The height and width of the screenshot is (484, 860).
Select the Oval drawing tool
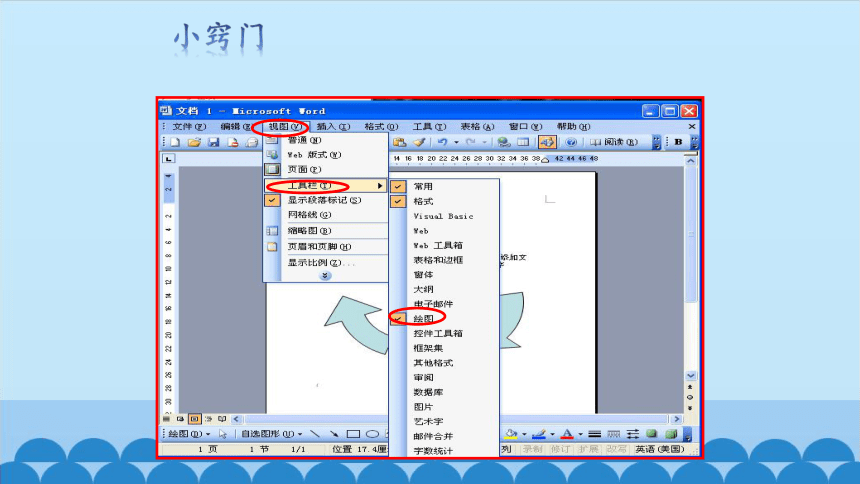tap(372, 434)
